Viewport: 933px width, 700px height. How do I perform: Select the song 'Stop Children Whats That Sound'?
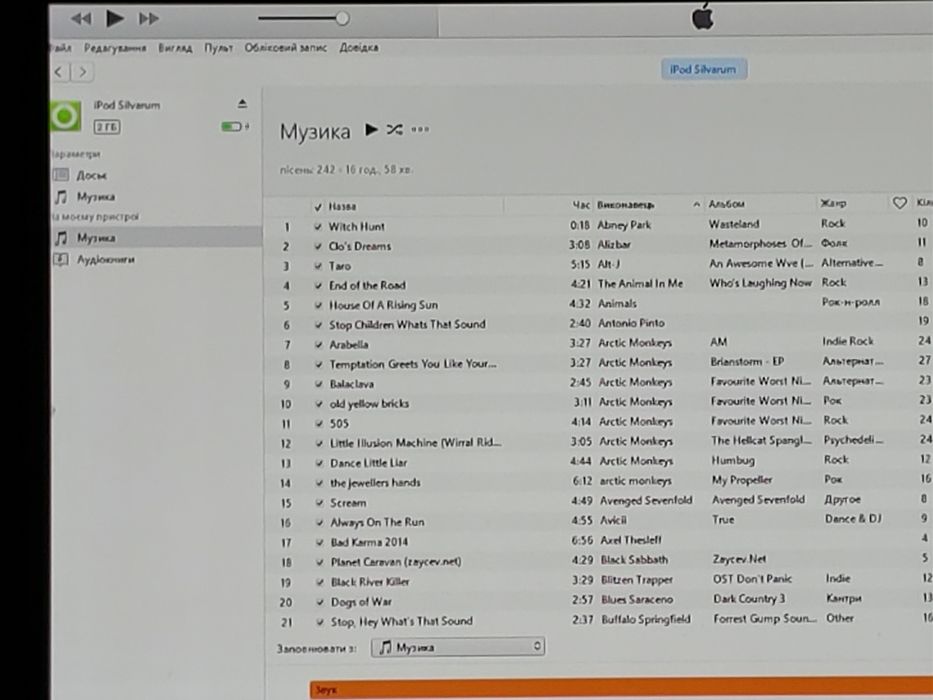[408, 325]
